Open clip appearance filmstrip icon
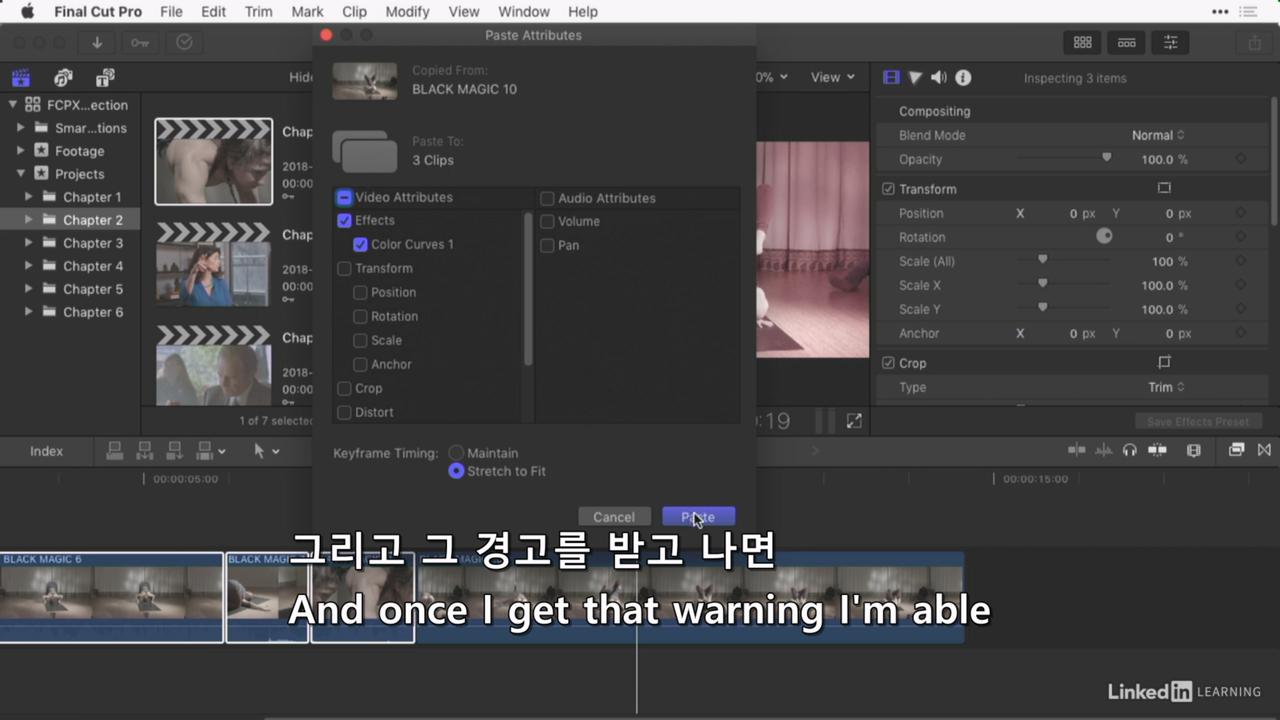Viewport: 1280px width, 720px height. click(x=1193, y=450)
